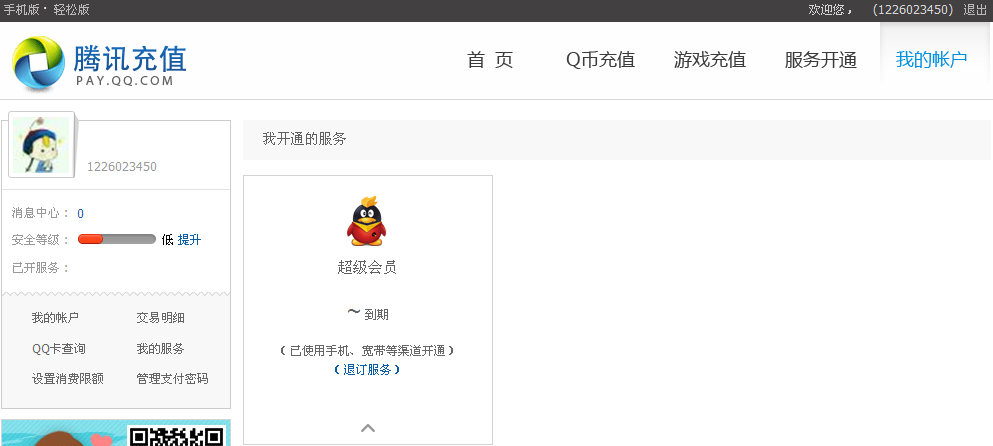Click 提升 to raise the security level

coord(189,240)
